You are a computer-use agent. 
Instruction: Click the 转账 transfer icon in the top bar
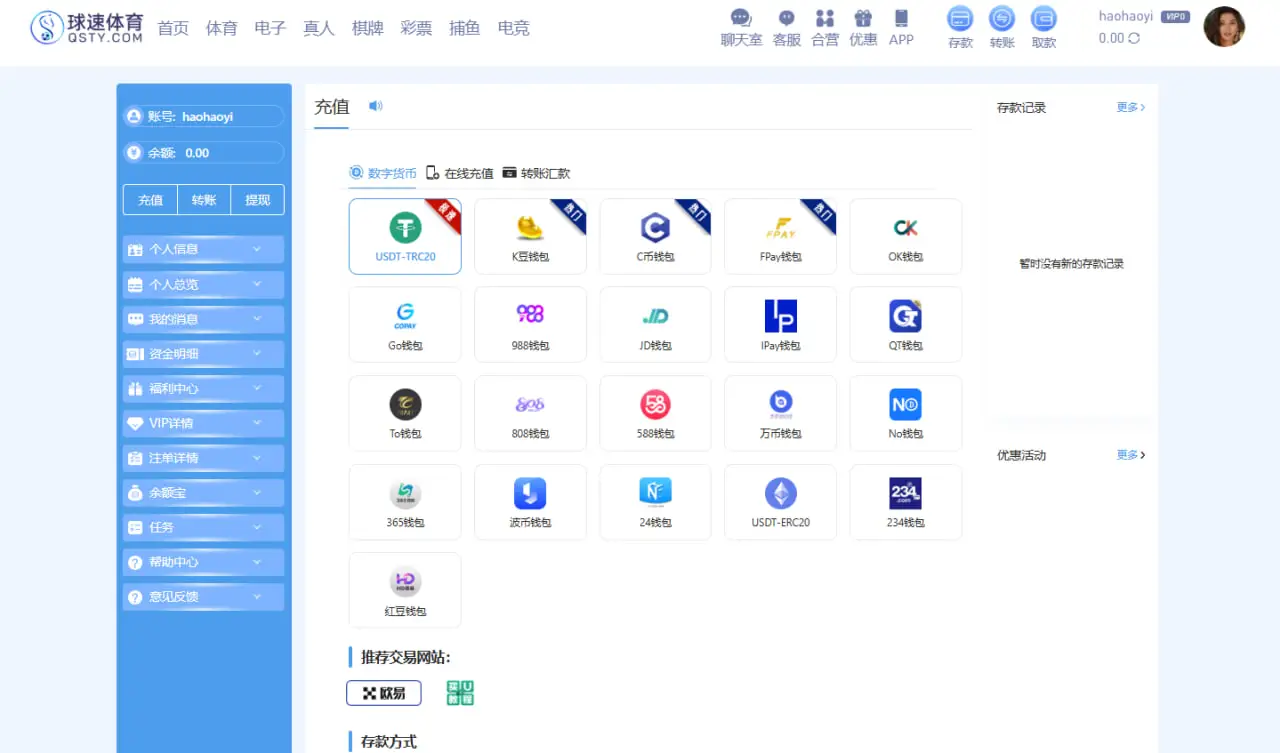(x=1001, y=27)
